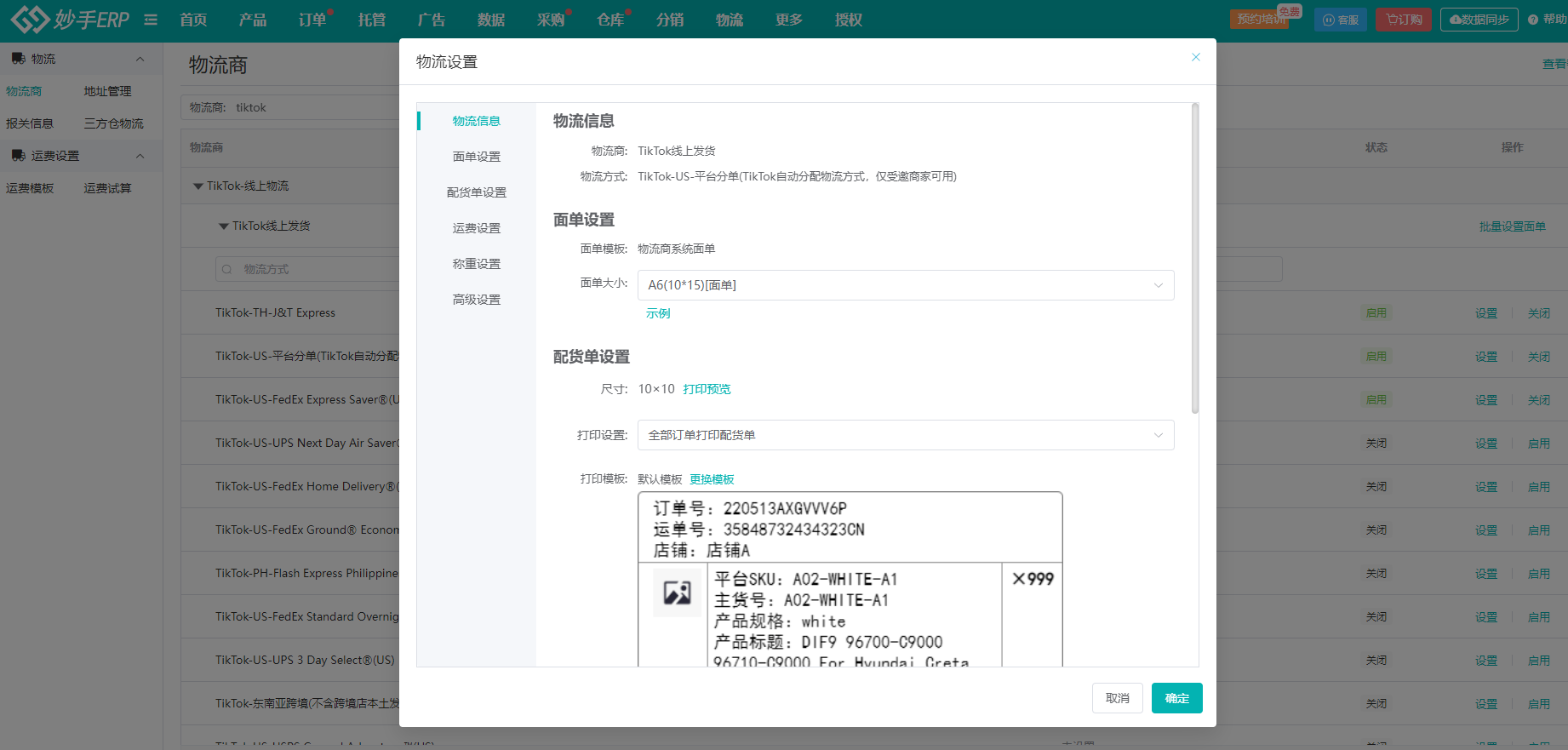Open 订单 in top navigation
The height and width of the screenshot is (750, 1568).
pyautogui.click(x=312, y=20)
